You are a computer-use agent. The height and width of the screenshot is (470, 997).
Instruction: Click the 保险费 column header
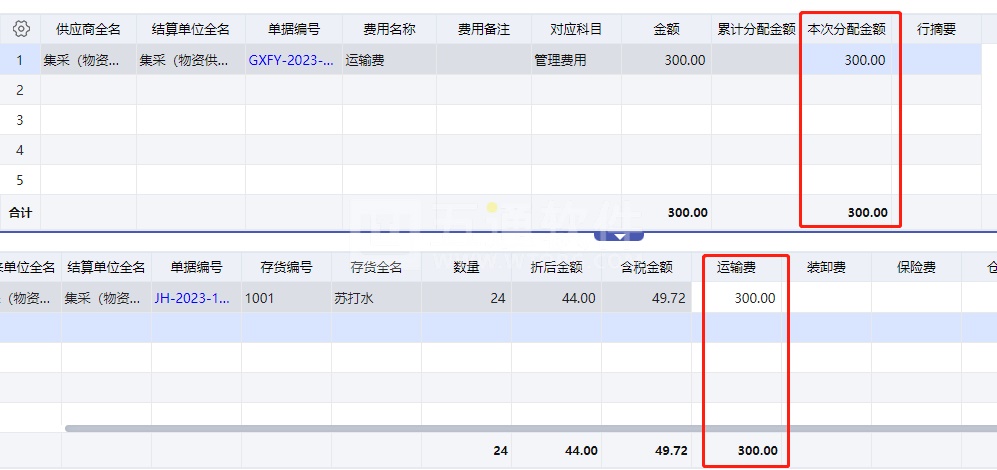tap(915, 267)
